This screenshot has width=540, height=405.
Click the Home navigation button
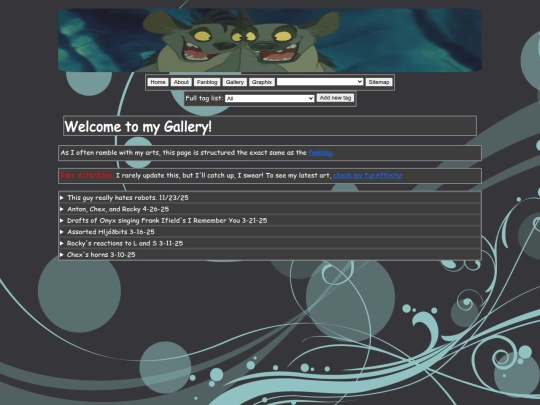tap(158, 82)
